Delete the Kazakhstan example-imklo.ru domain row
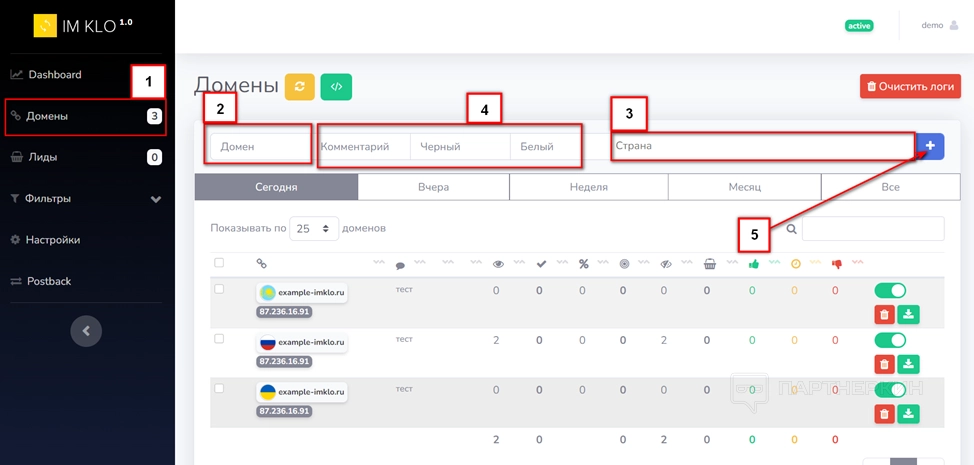 [x=884, y=315]
